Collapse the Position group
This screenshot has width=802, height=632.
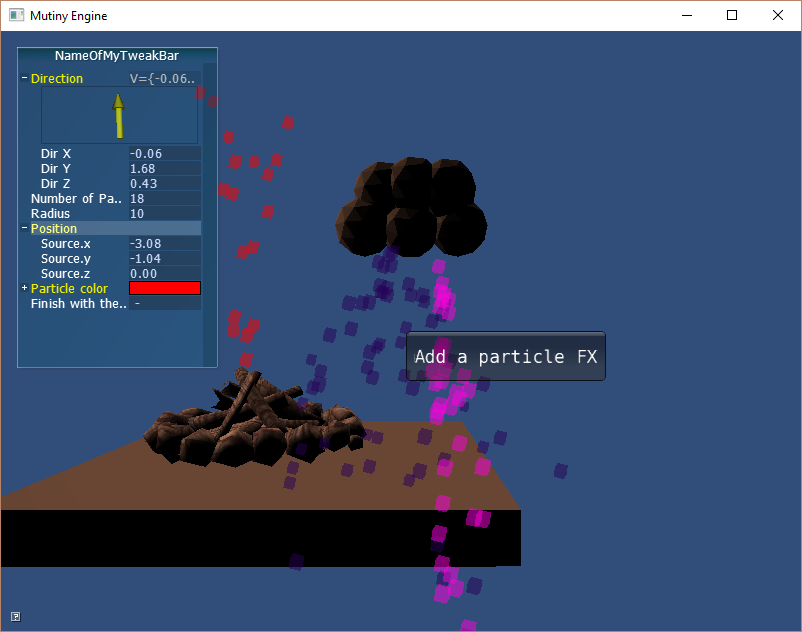[24, 229]
